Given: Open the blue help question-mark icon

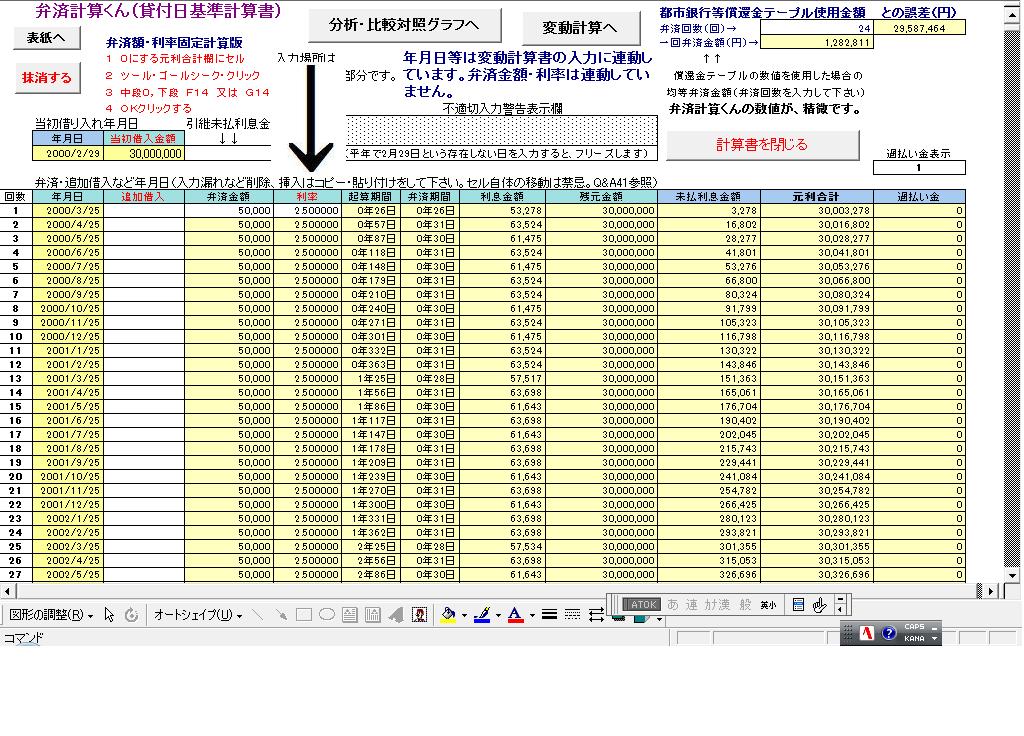Looking at the screenshot, I should pos(888,633).
